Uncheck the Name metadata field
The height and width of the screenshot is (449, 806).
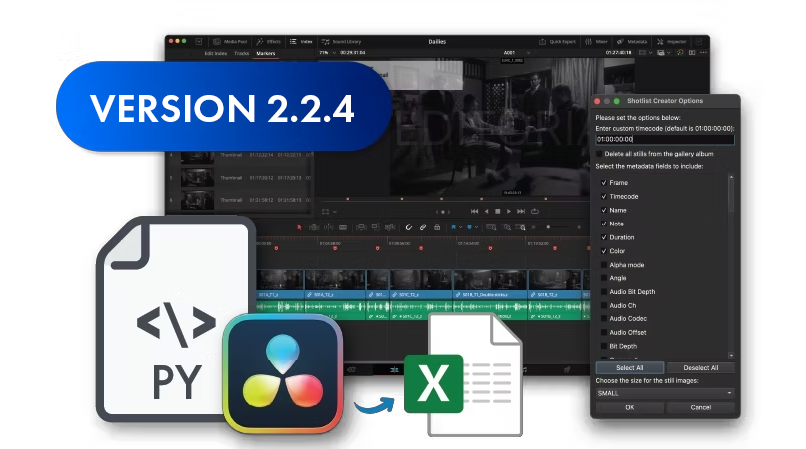604,210
